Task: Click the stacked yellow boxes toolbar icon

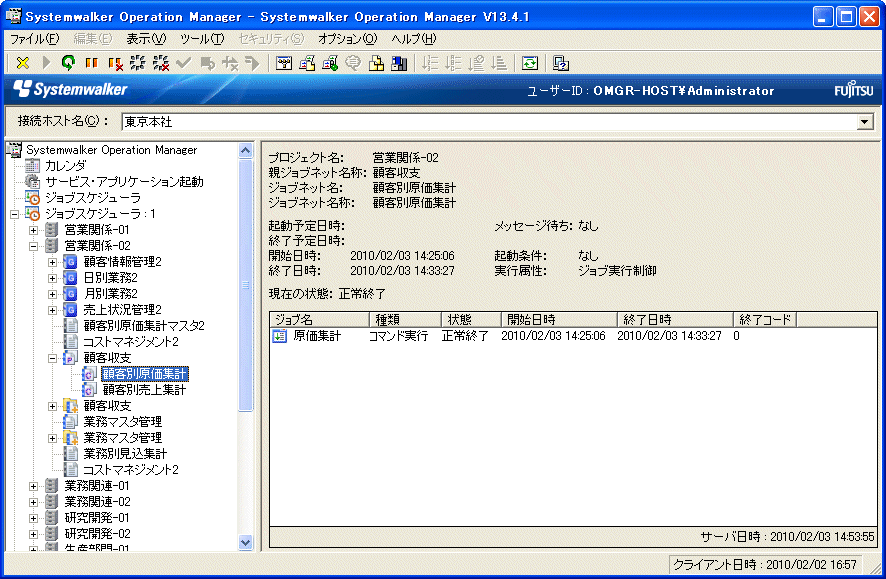Action: 376,63
